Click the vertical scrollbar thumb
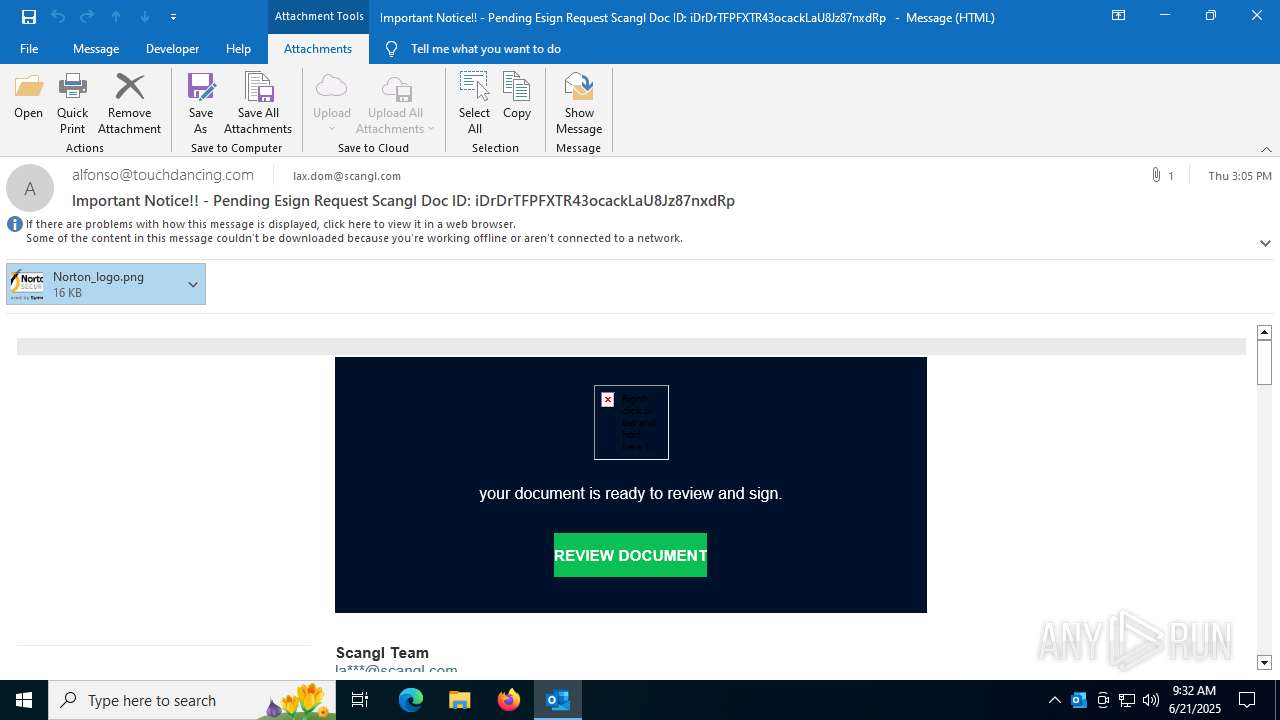The height and width of the screenshot is (720, 1280). (1264, 362)
